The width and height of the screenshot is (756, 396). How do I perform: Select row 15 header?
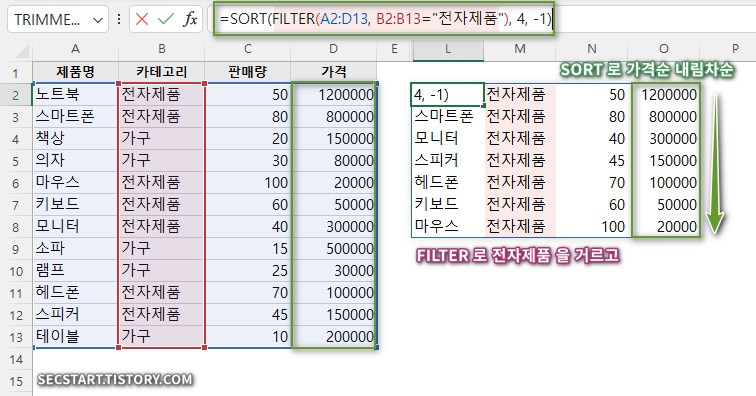click(x=16, y=381)
